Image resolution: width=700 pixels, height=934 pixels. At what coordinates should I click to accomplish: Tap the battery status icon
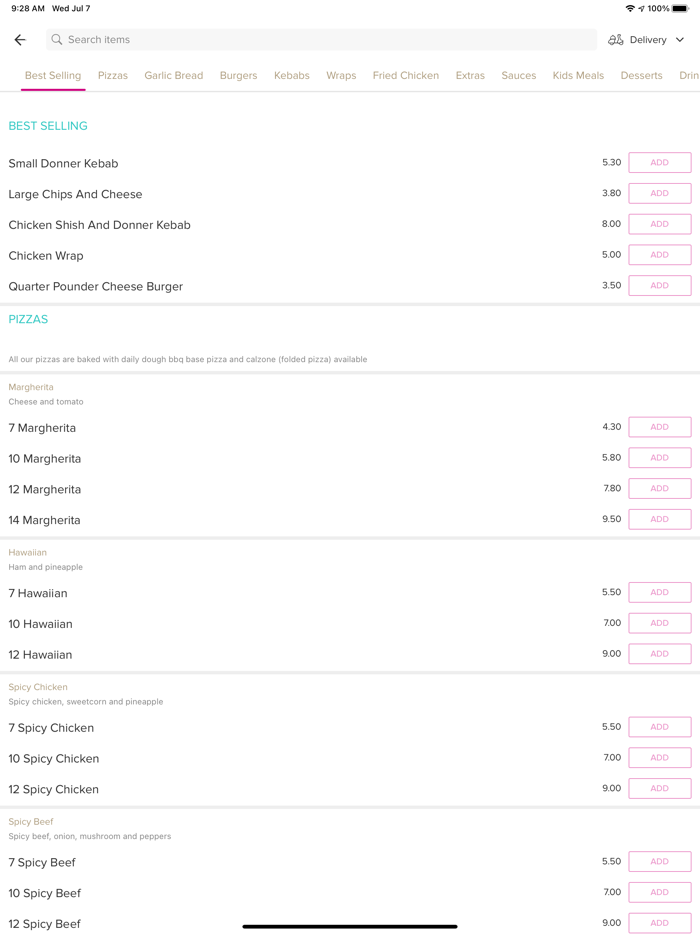point(680,8)
